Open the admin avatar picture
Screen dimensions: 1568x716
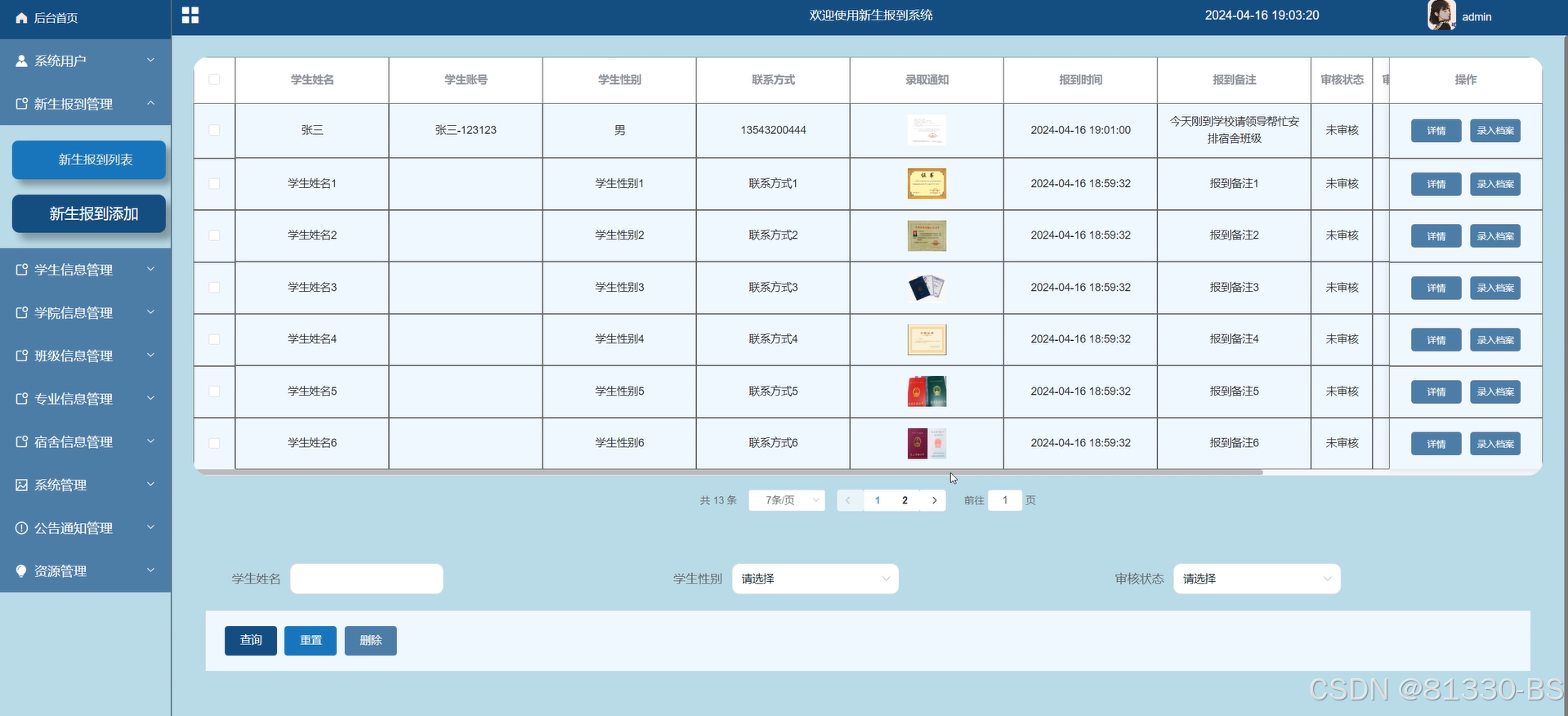(x=1441, y=15)
